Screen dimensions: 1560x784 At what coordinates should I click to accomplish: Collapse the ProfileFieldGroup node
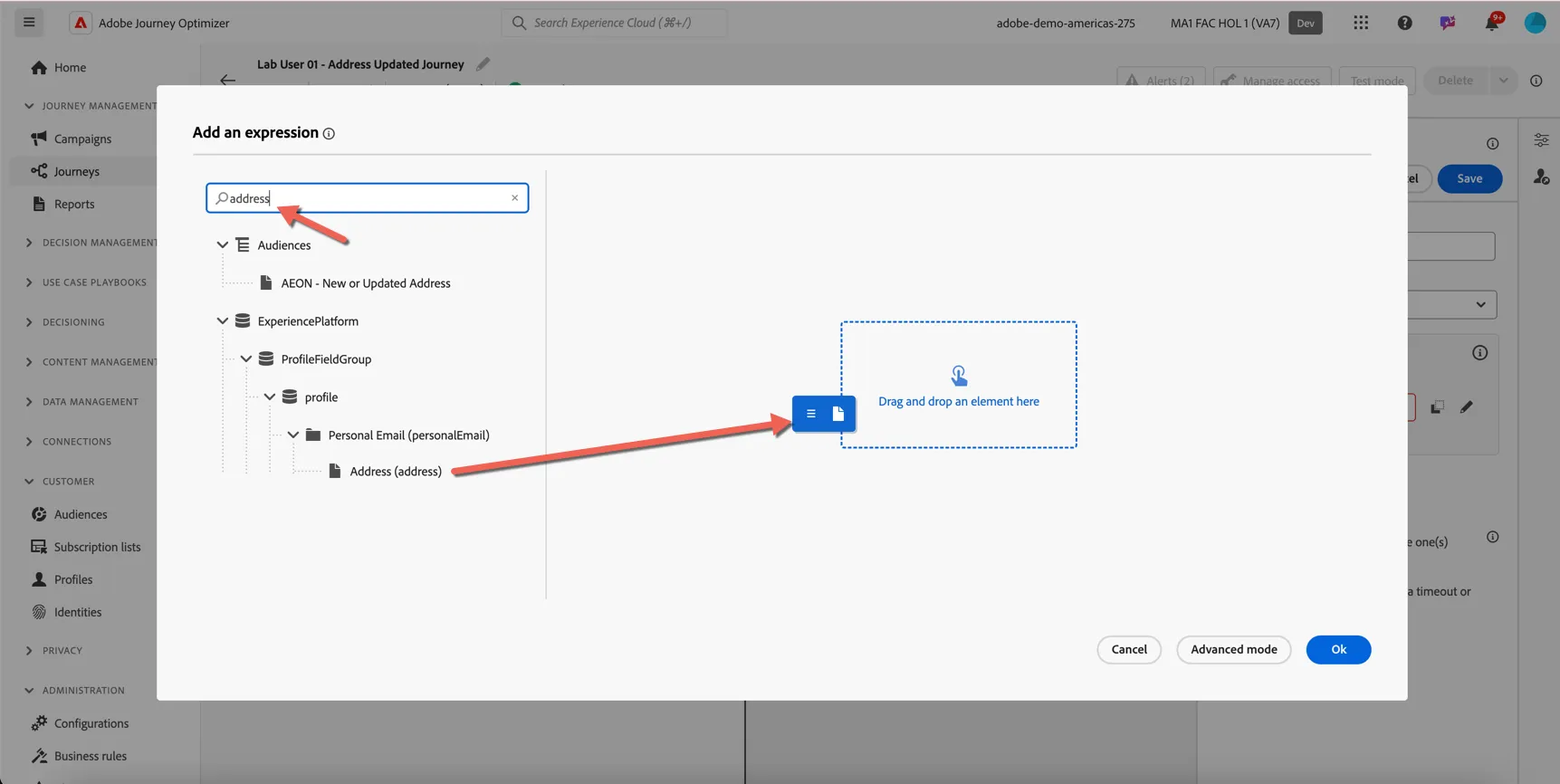[246, 359]
